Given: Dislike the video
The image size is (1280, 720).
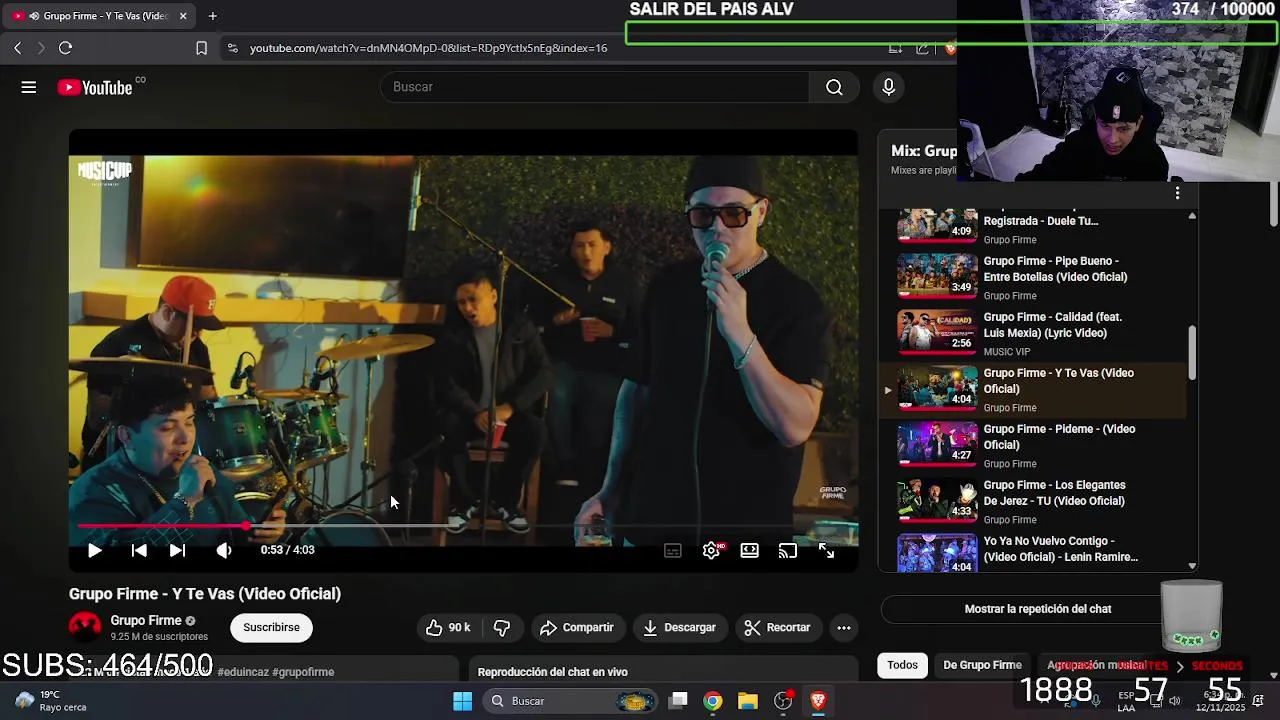Looking at the screenshot, I should tap(502, 627).
